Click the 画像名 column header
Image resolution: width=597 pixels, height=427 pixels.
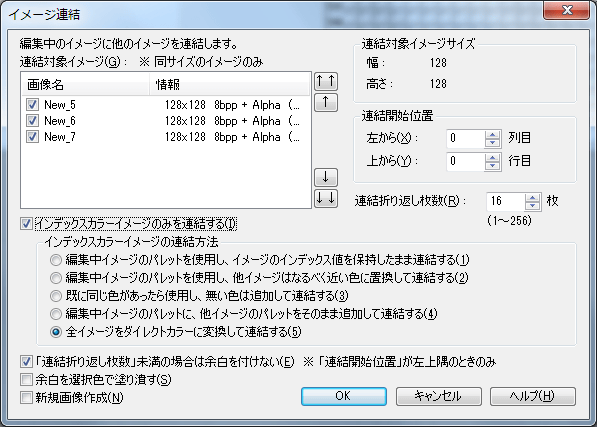point(85,84)
